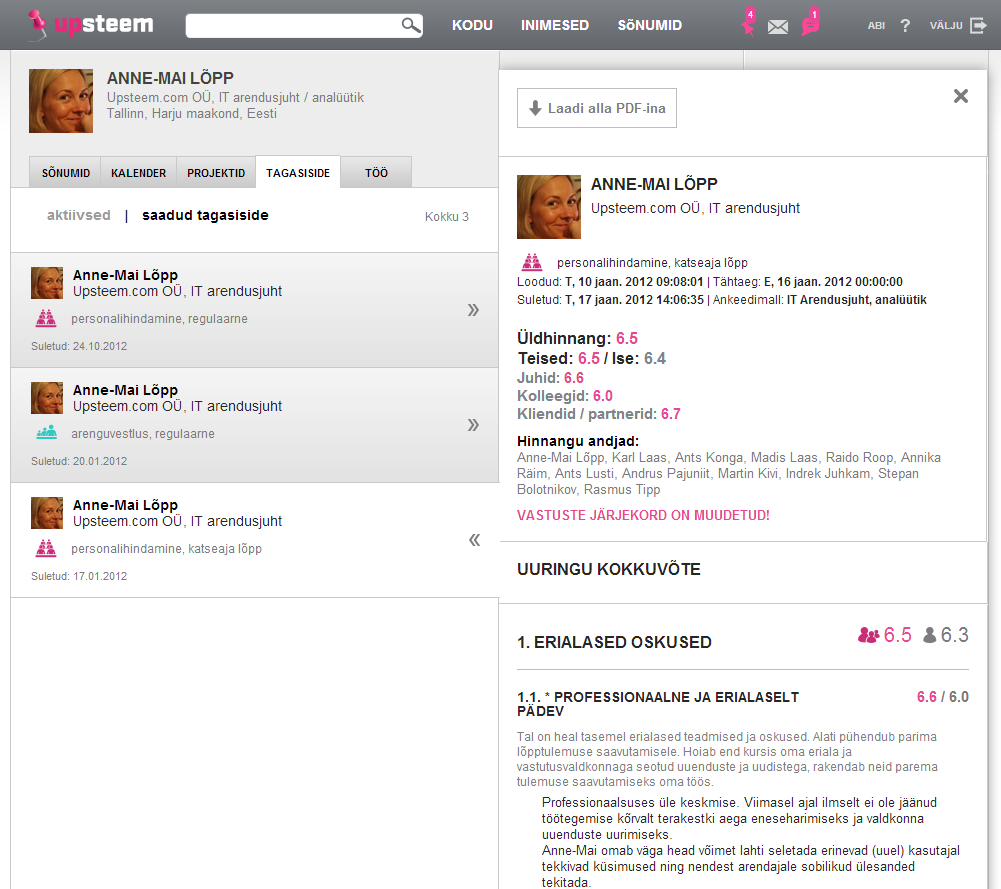Click into the top search field
1001x889 pixels.
coord(294,26)
